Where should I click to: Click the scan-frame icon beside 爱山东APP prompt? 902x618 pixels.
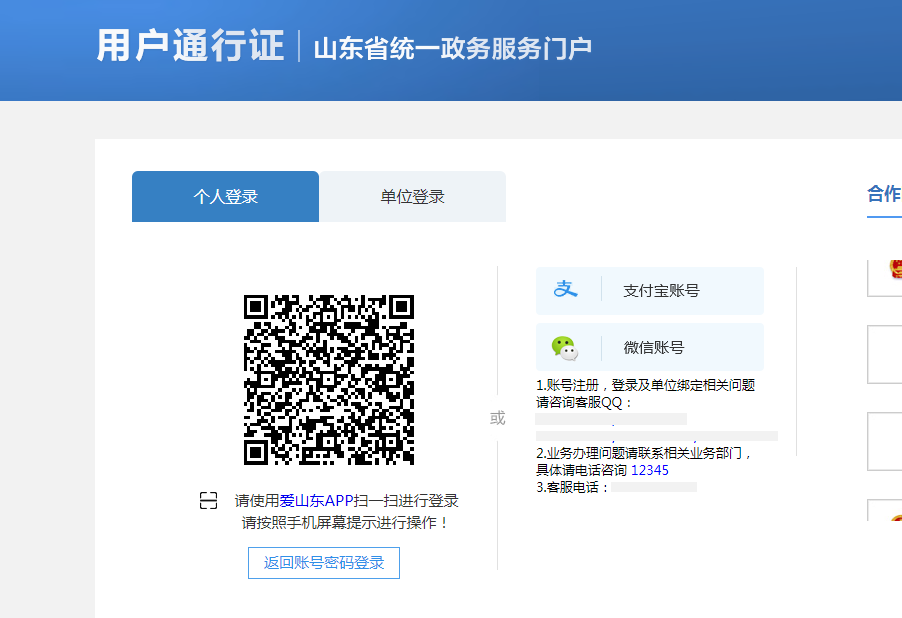coord(208,500)
